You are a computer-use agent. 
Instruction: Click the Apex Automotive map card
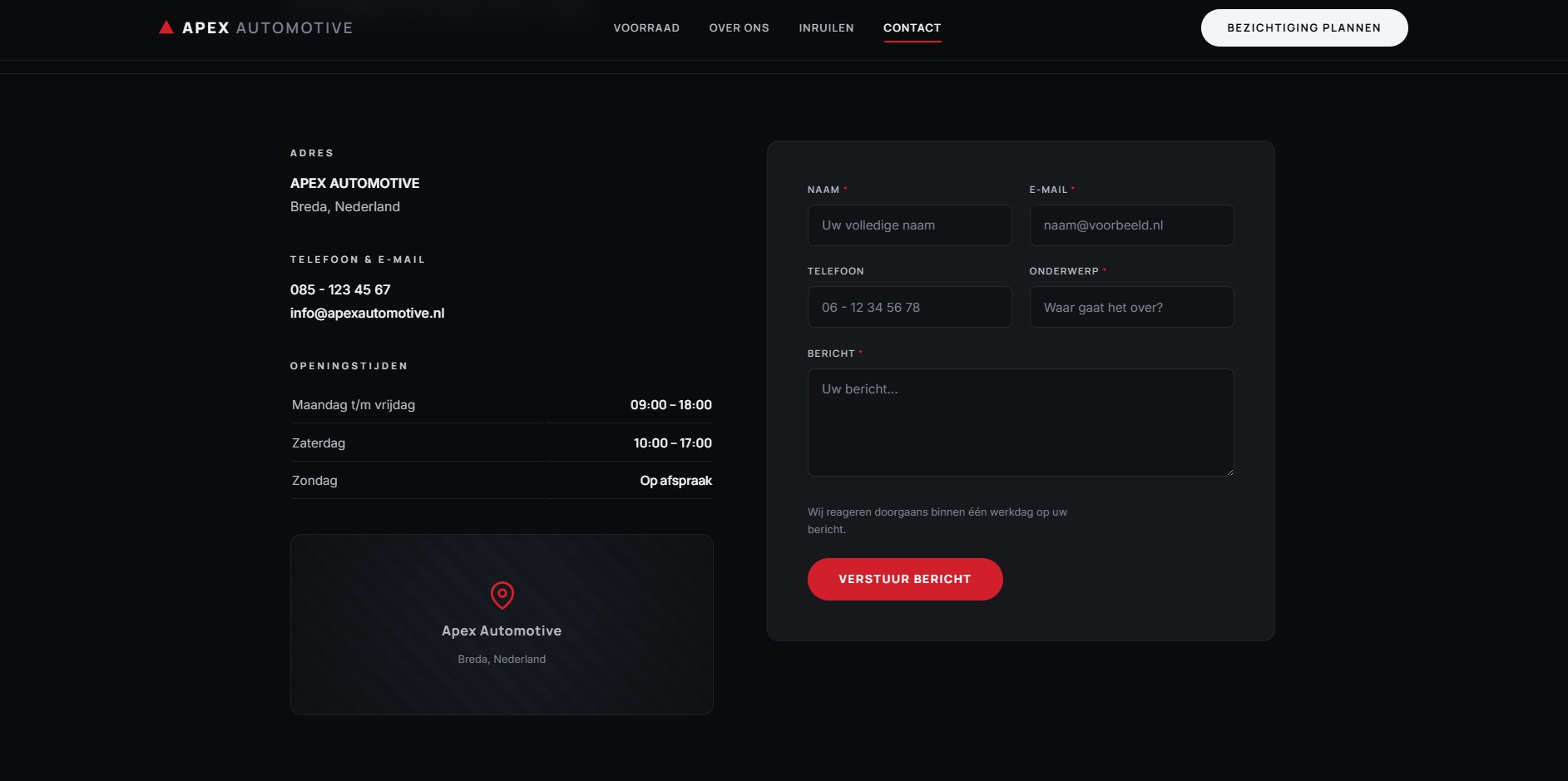click(x=502, y=625)
